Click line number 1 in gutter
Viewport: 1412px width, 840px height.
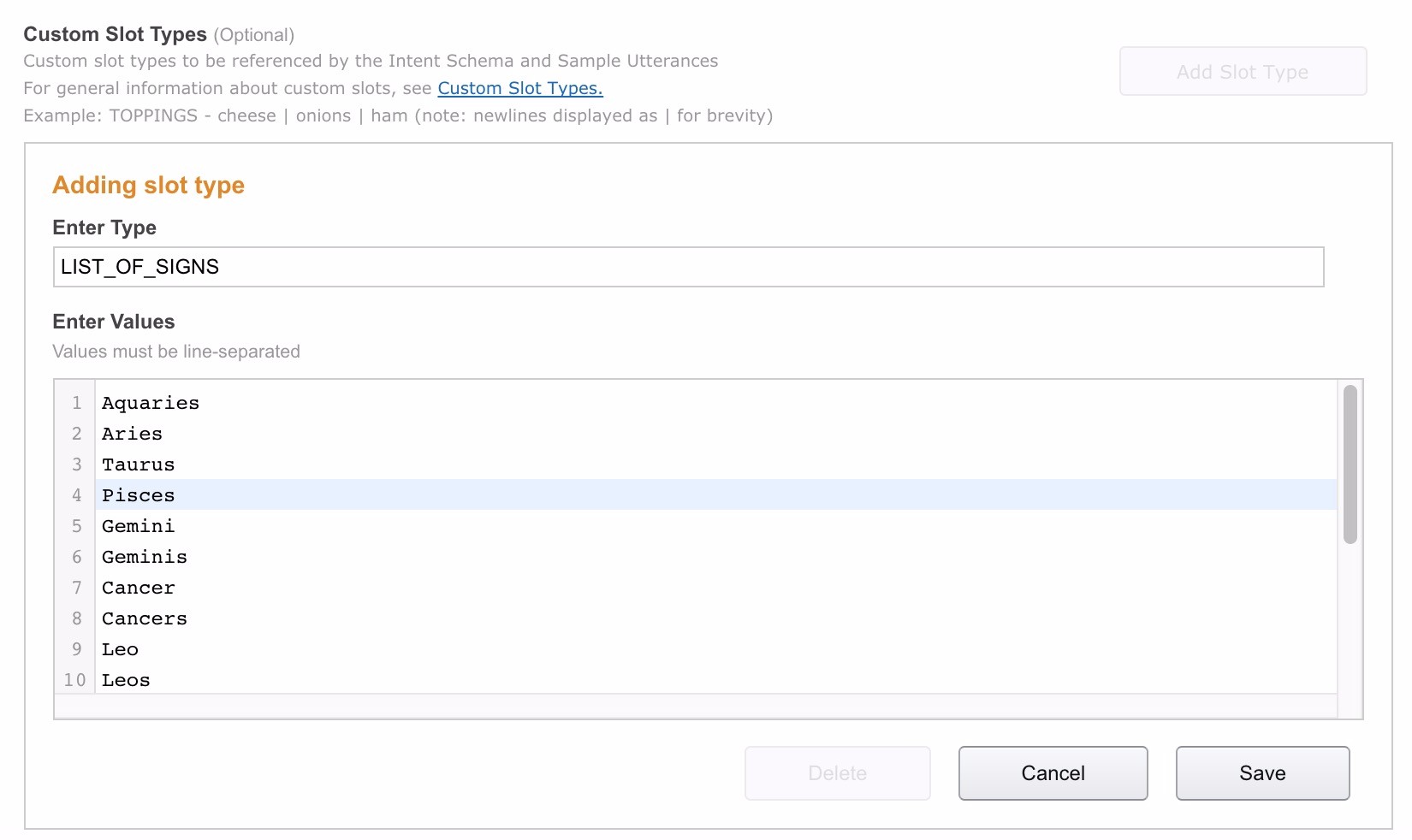coord(76,403)
